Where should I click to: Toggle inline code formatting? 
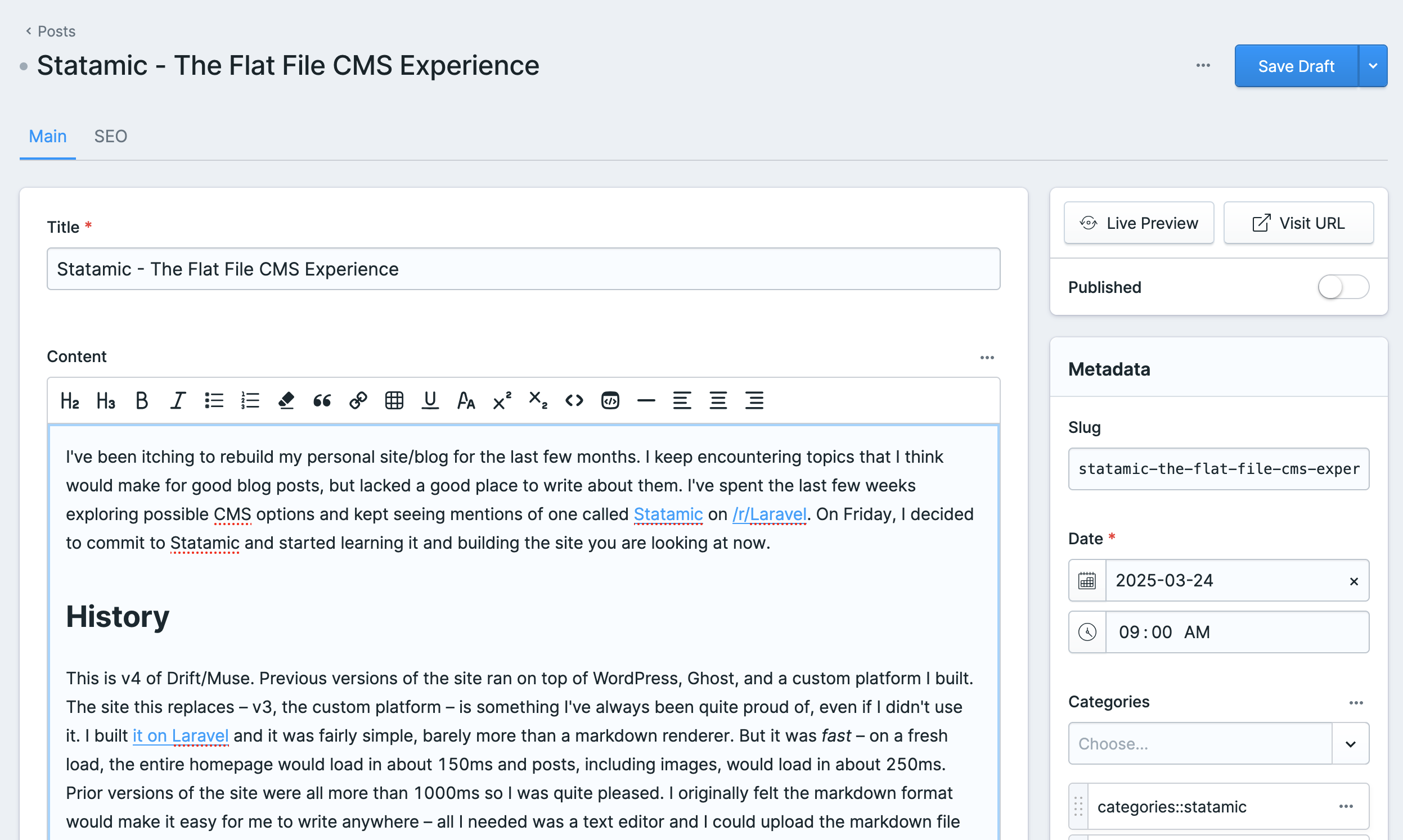coord(574,401)
